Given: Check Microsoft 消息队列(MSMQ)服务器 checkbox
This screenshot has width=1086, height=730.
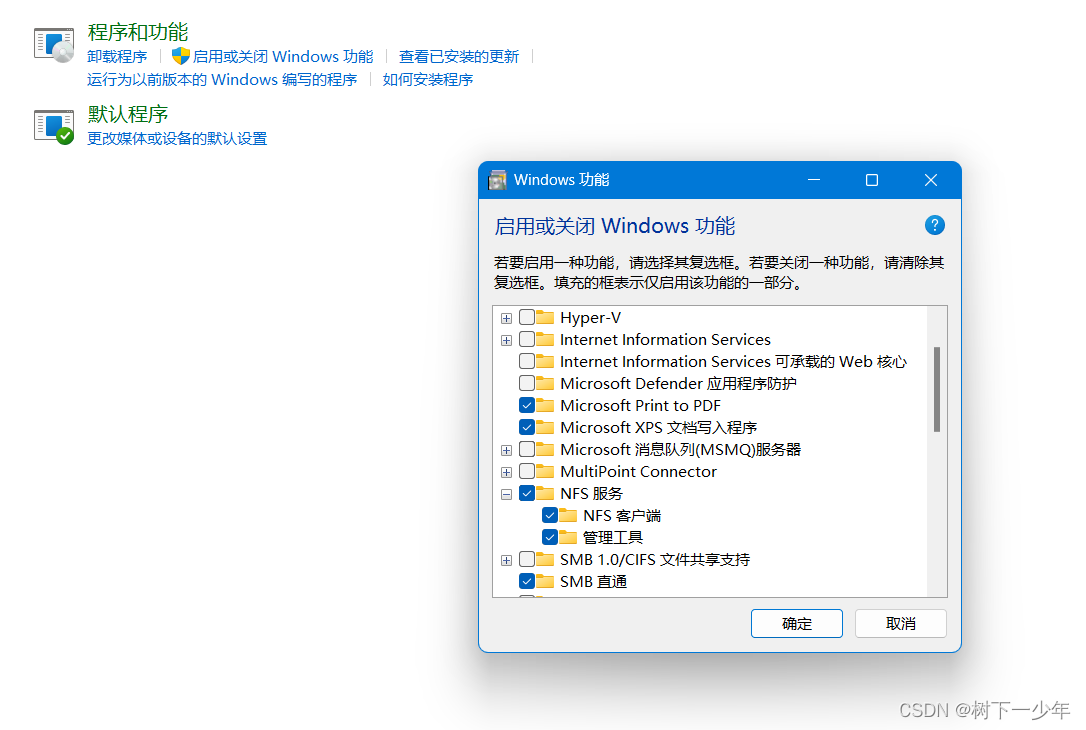Looking at the screenshot, I should [x=526, y=449].
